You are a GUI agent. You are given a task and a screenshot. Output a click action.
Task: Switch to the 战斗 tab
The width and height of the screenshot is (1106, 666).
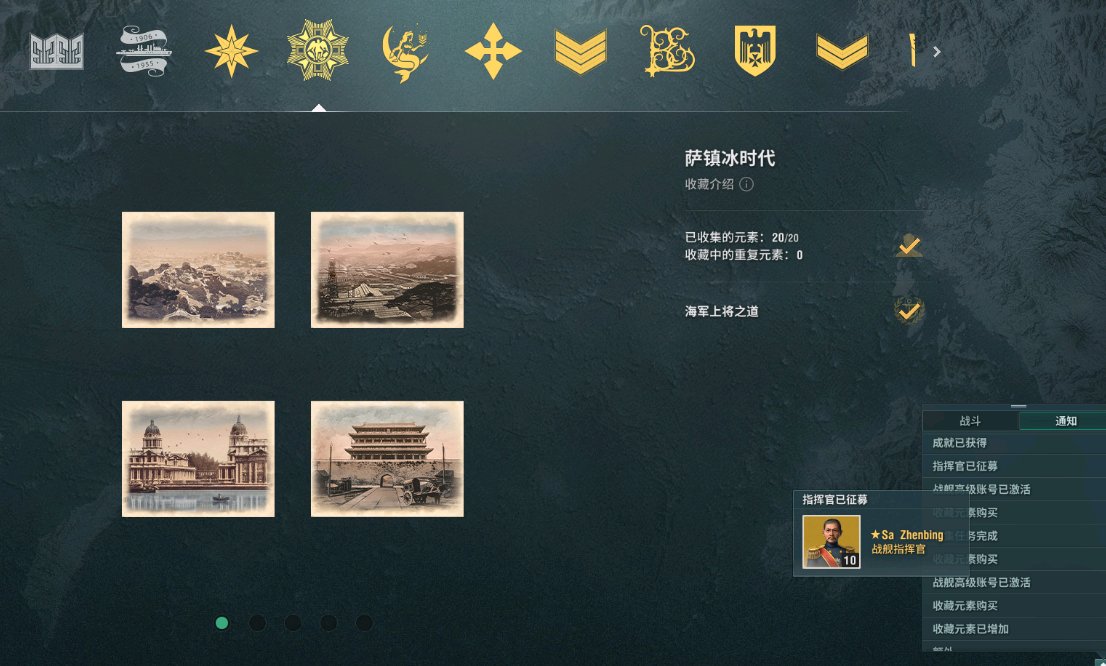[970, 420]
